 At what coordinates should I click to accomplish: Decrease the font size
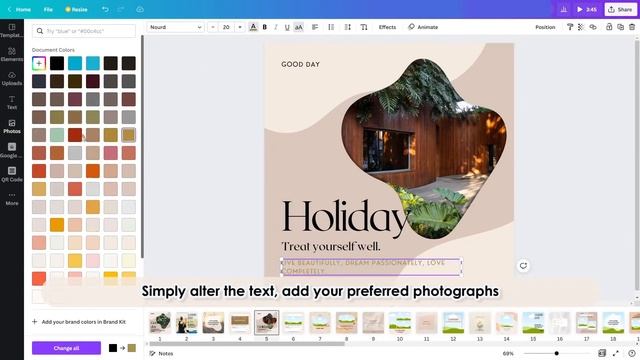coord(213,27)
